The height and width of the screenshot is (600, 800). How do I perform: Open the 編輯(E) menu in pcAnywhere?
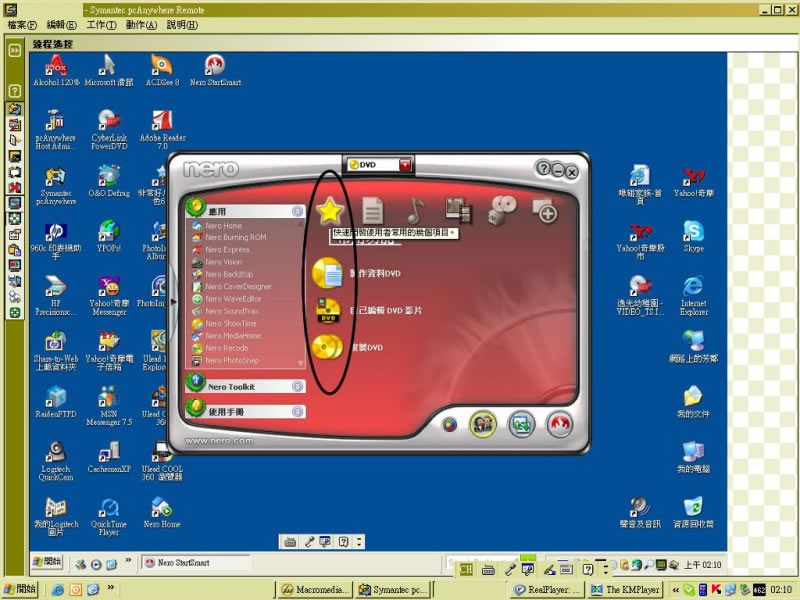coord(61,24)
